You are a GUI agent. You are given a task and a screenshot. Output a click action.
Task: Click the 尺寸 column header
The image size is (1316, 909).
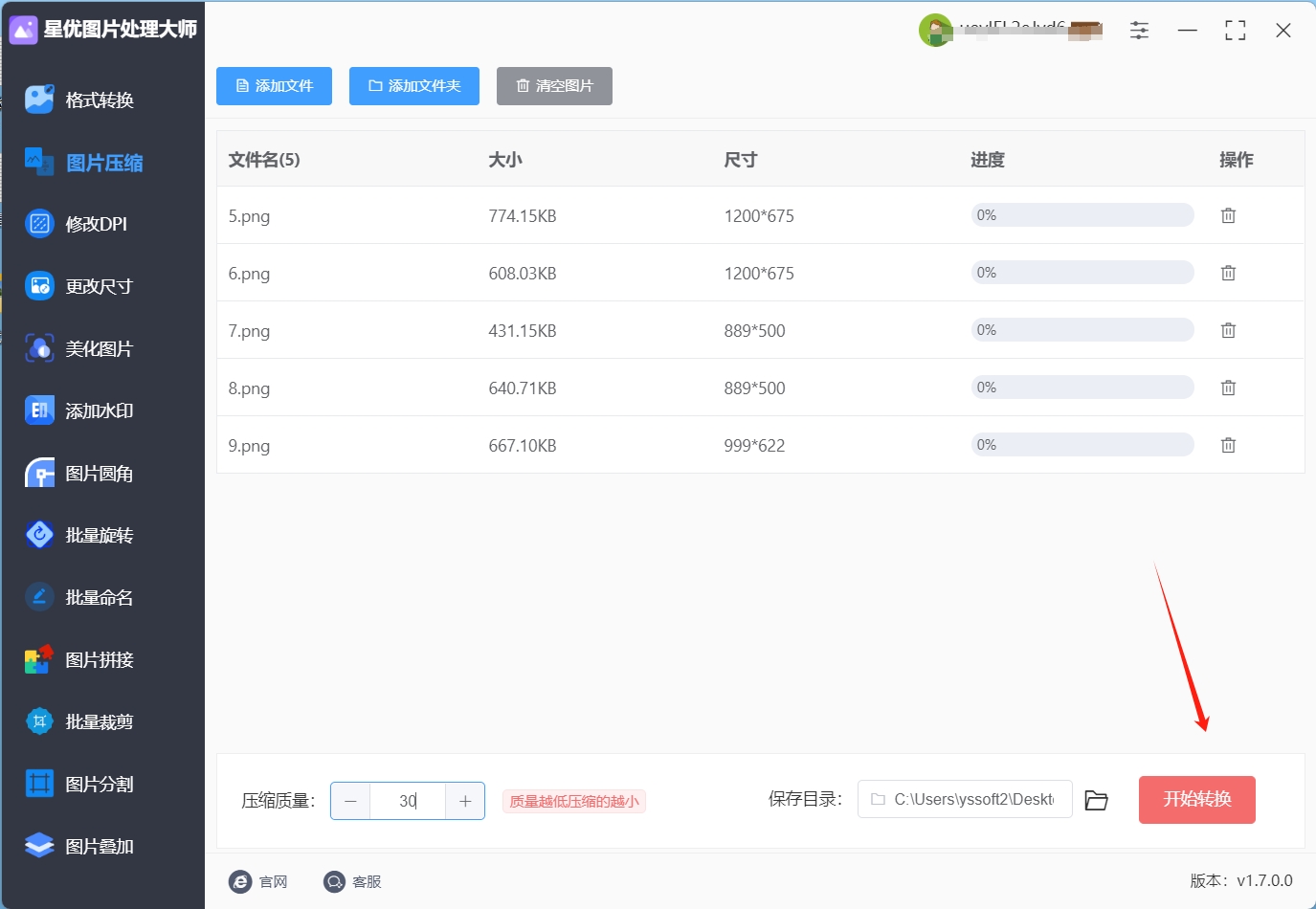(x=741, y=160)
